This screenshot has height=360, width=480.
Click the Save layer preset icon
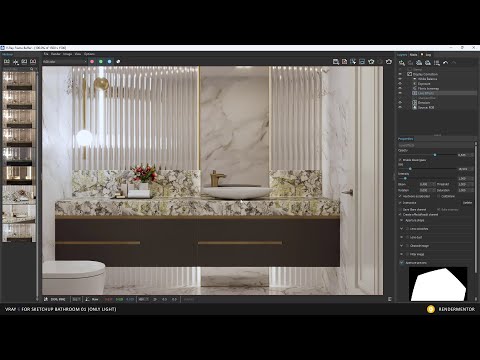coord(419,63)
